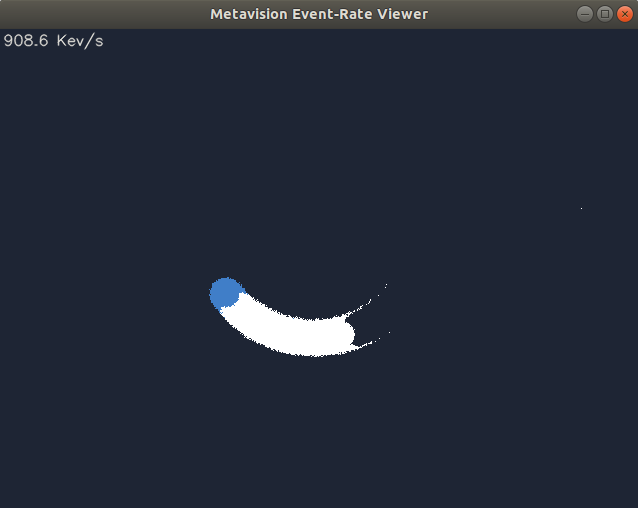This screenshot has height=508, width=638.
Task: Click the 908.6 Kev/s event rate readout
Action: coord(53,41)
